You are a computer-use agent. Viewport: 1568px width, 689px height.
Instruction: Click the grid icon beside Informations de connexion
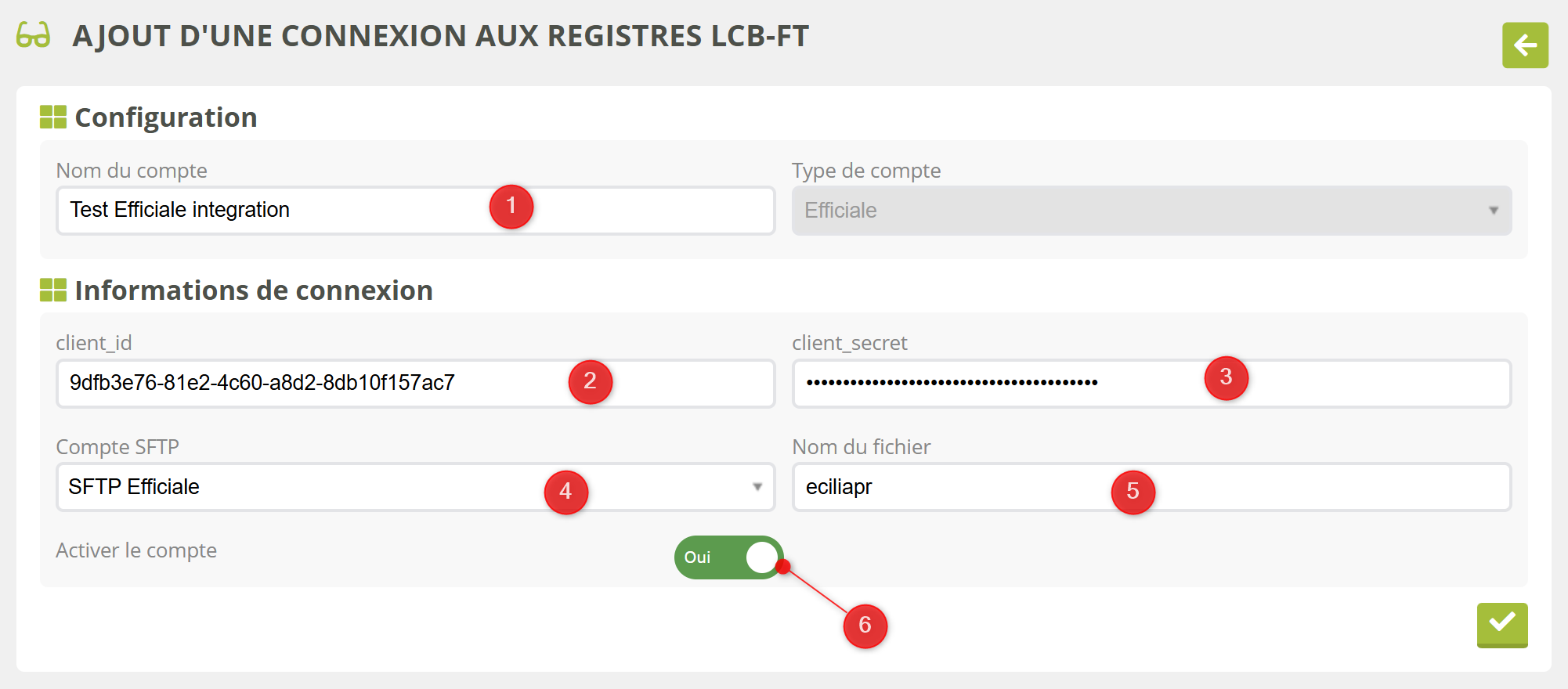53,290
